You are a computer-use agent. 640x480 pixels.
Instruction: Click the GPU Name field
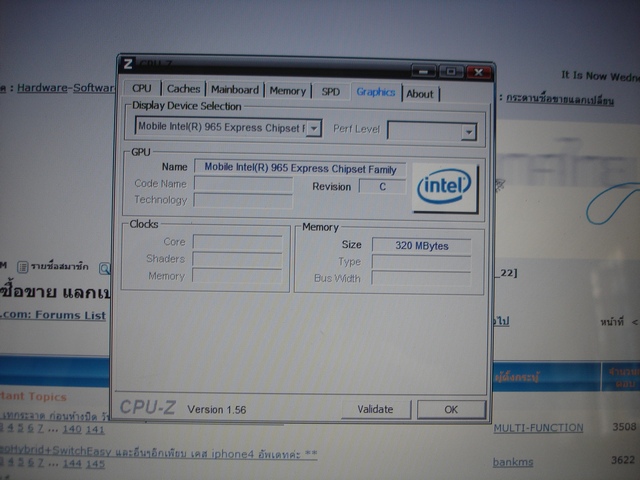(300, 168)
